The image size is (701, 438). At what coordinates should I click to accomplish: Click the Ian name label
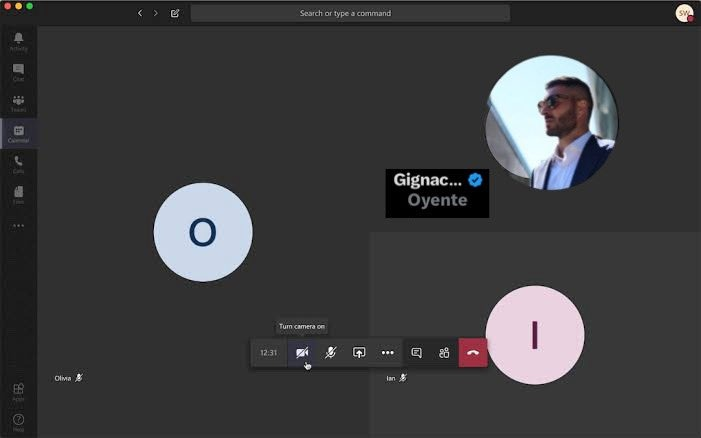click(391, 378)
